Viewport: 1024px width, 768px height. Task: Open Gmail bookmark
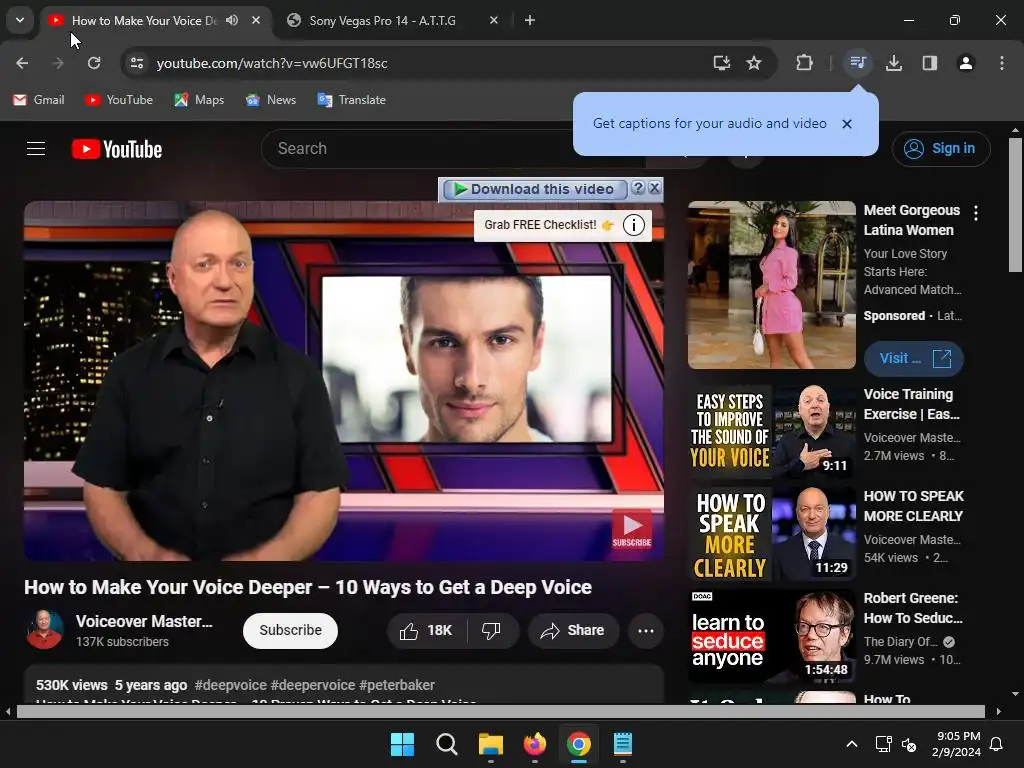pyautogui.click(x=39, y=100)
